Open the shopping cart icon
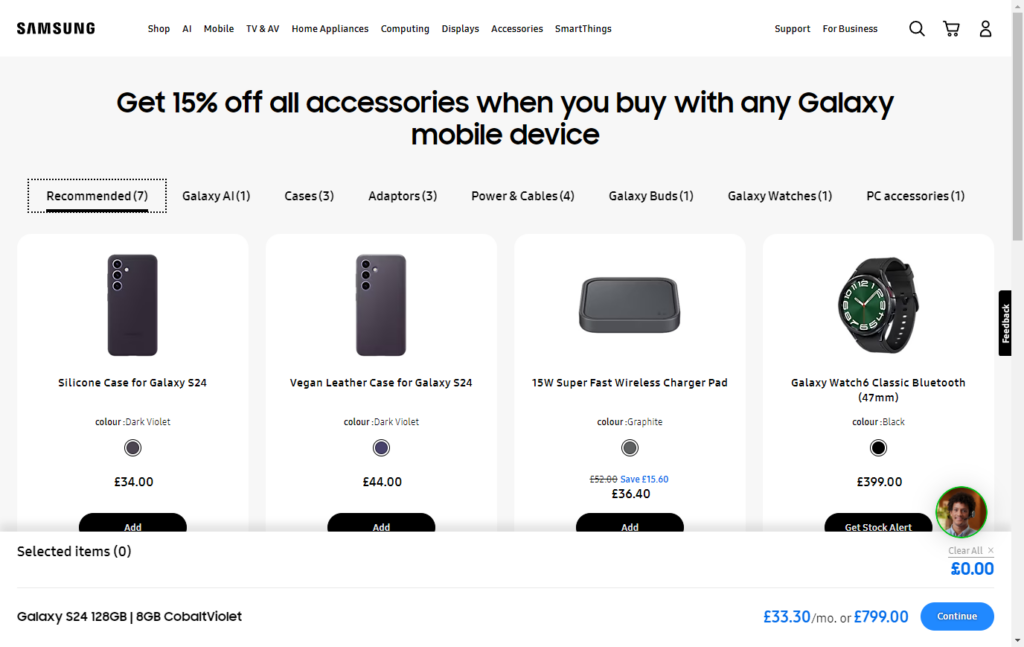 click(x=951, y=29)
